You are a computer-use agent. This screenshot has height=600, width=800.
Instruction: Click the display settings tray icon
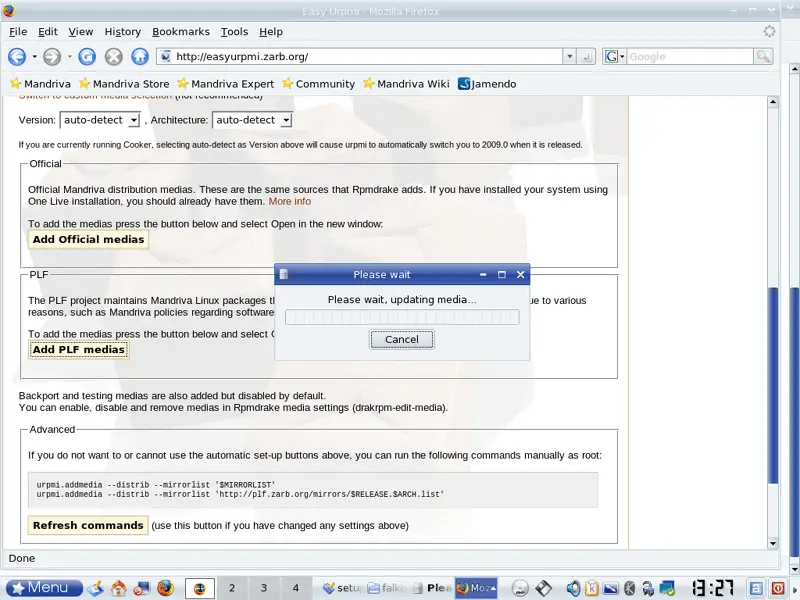tap(611, 588)
